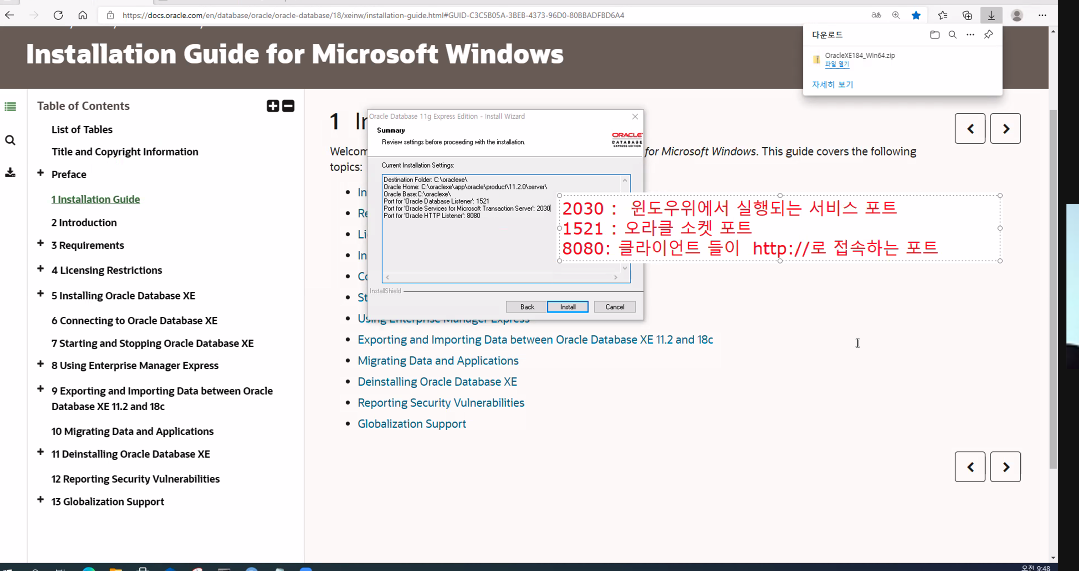Click the OracleXE184_Win64.zip file icon
This screenshot has height=571, width=1079.
point(816,59)
